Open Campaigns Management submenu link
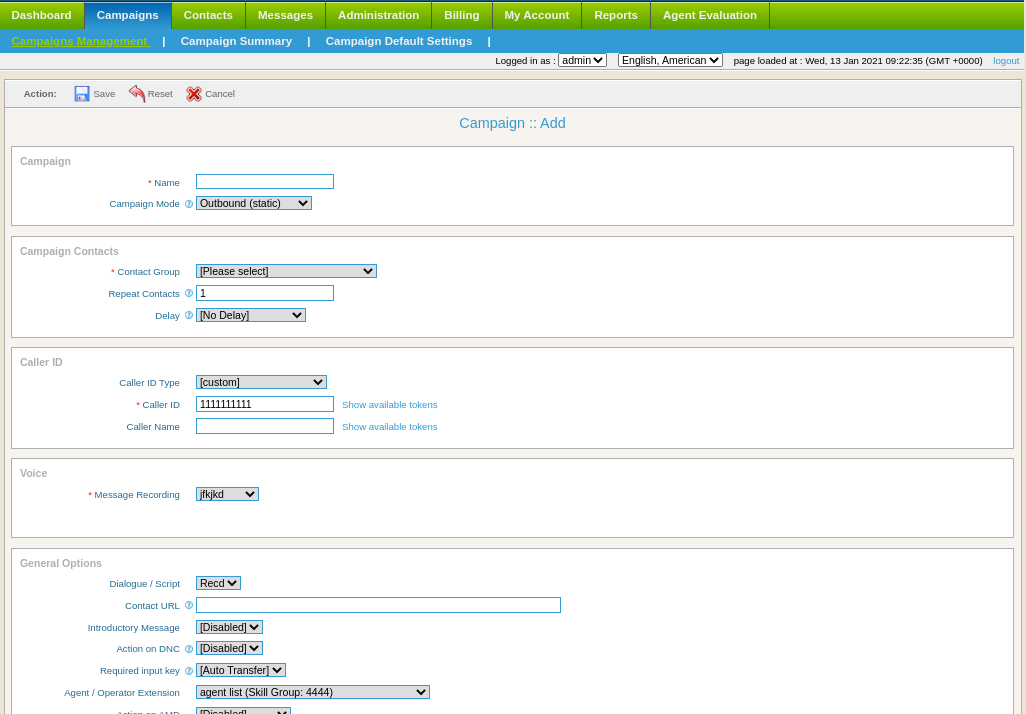The image size is (1026, 714). coord(80,41)
